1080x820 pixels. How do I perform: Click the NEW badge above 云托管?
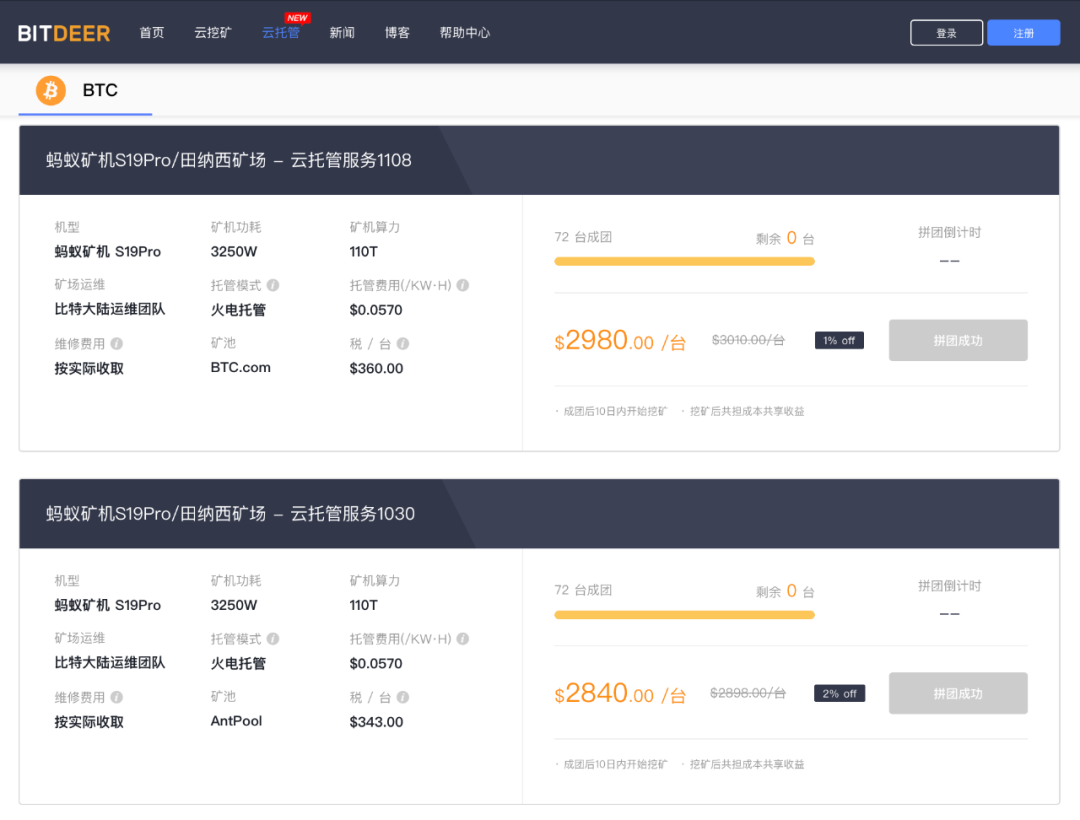[298, 18]
